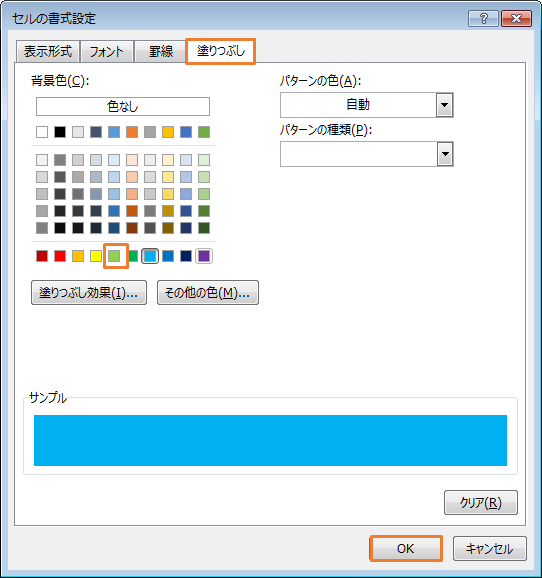Select the purple standard color swatch
This screenshot has height=578, width=542.
coord(204,256)
